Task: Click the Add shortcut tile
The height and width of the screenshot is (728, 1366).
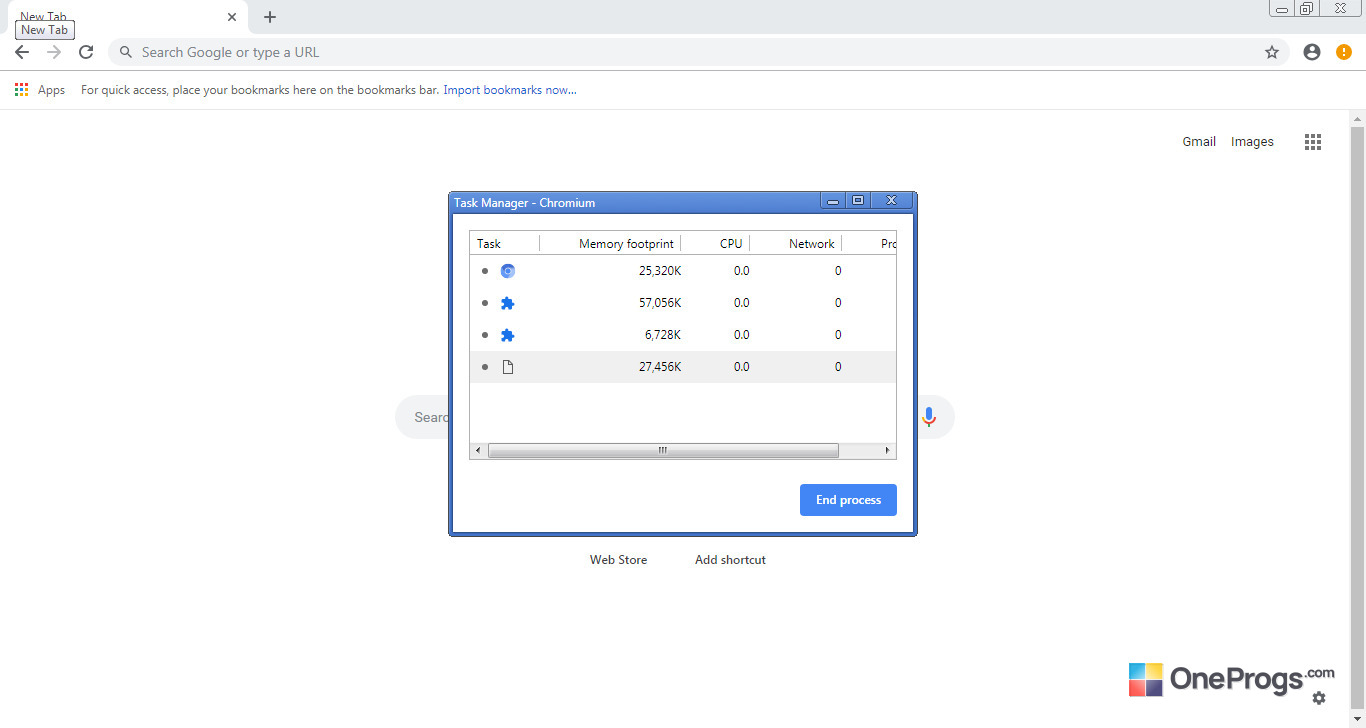Action: (730, 560)
